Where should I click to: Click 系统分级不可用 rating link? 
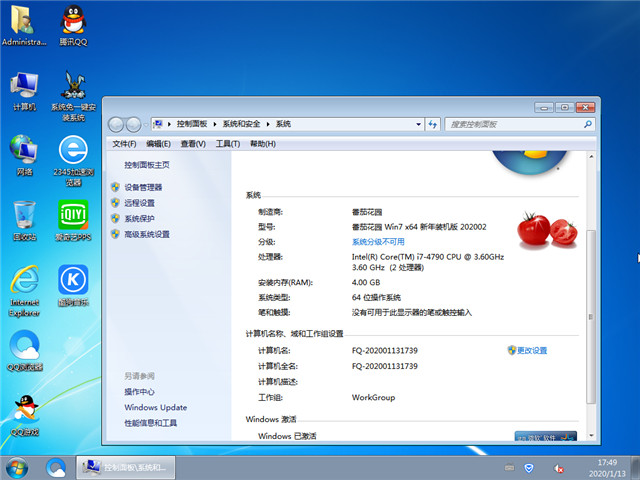378,242
